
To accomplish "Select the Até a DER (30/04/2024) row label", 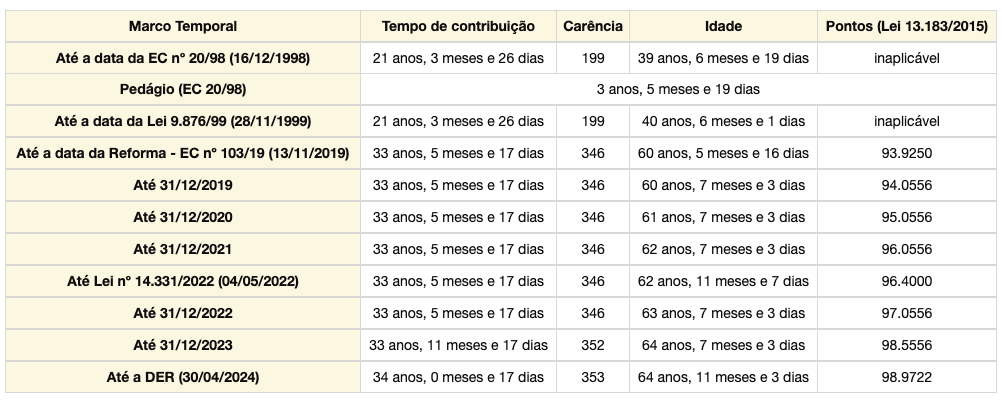I will click(x=183, y=377).
